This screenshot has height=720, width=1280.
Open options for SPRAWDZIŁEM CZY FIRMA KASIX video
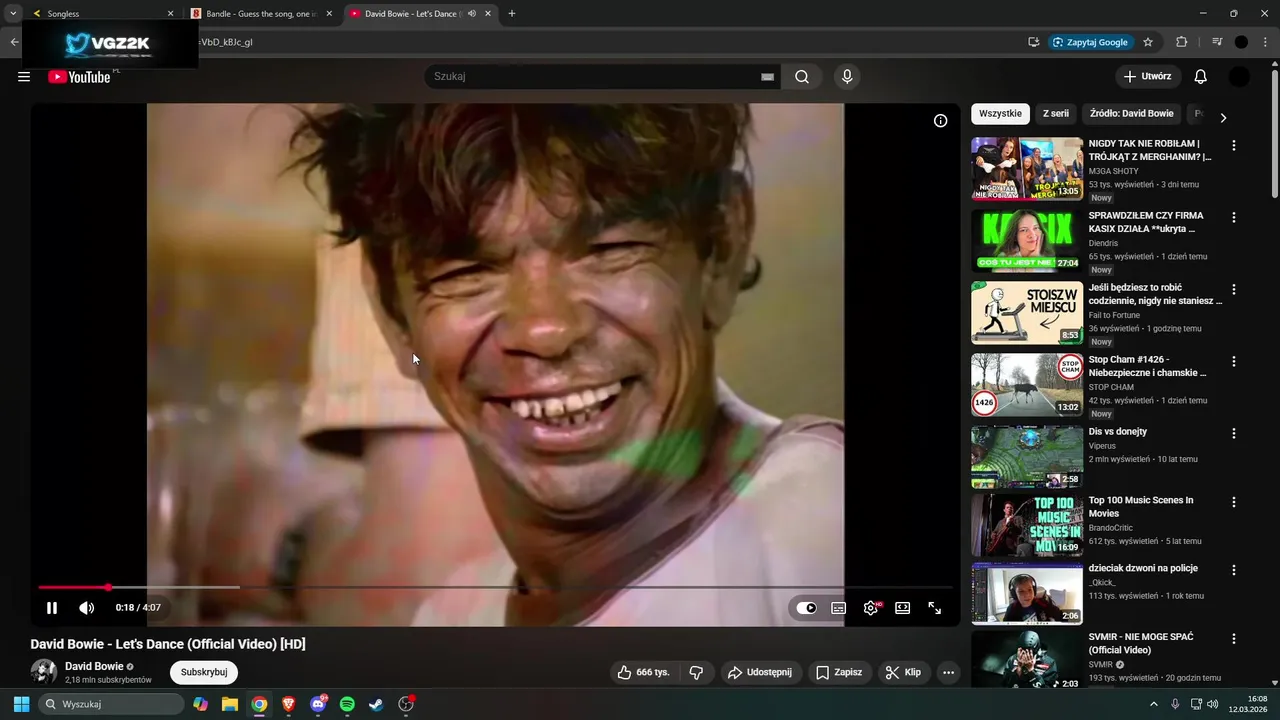coord(1233,217)
